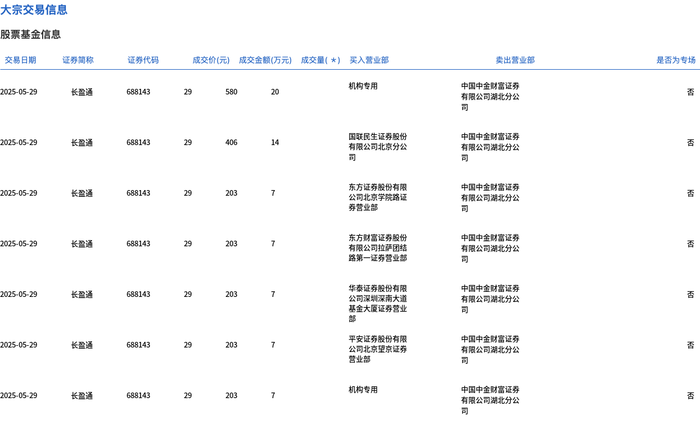700x424 pixels.
Task: Click 否 in the 东方财富证券 row
Action: tap(691, 244)
